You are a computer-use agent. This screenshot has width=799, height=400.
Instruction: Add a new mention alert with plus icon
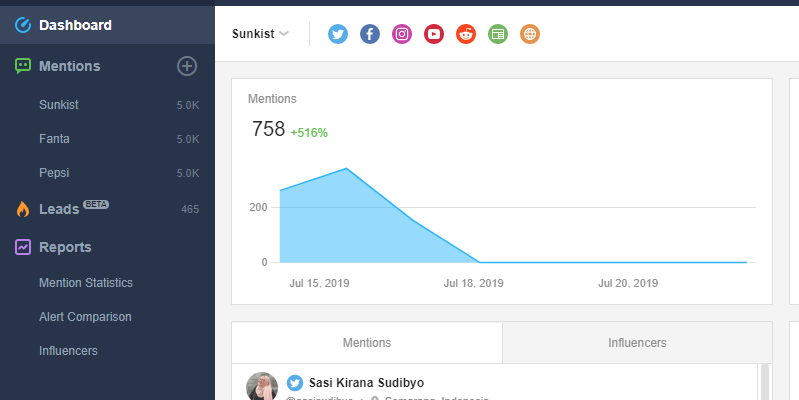point(187,66)
